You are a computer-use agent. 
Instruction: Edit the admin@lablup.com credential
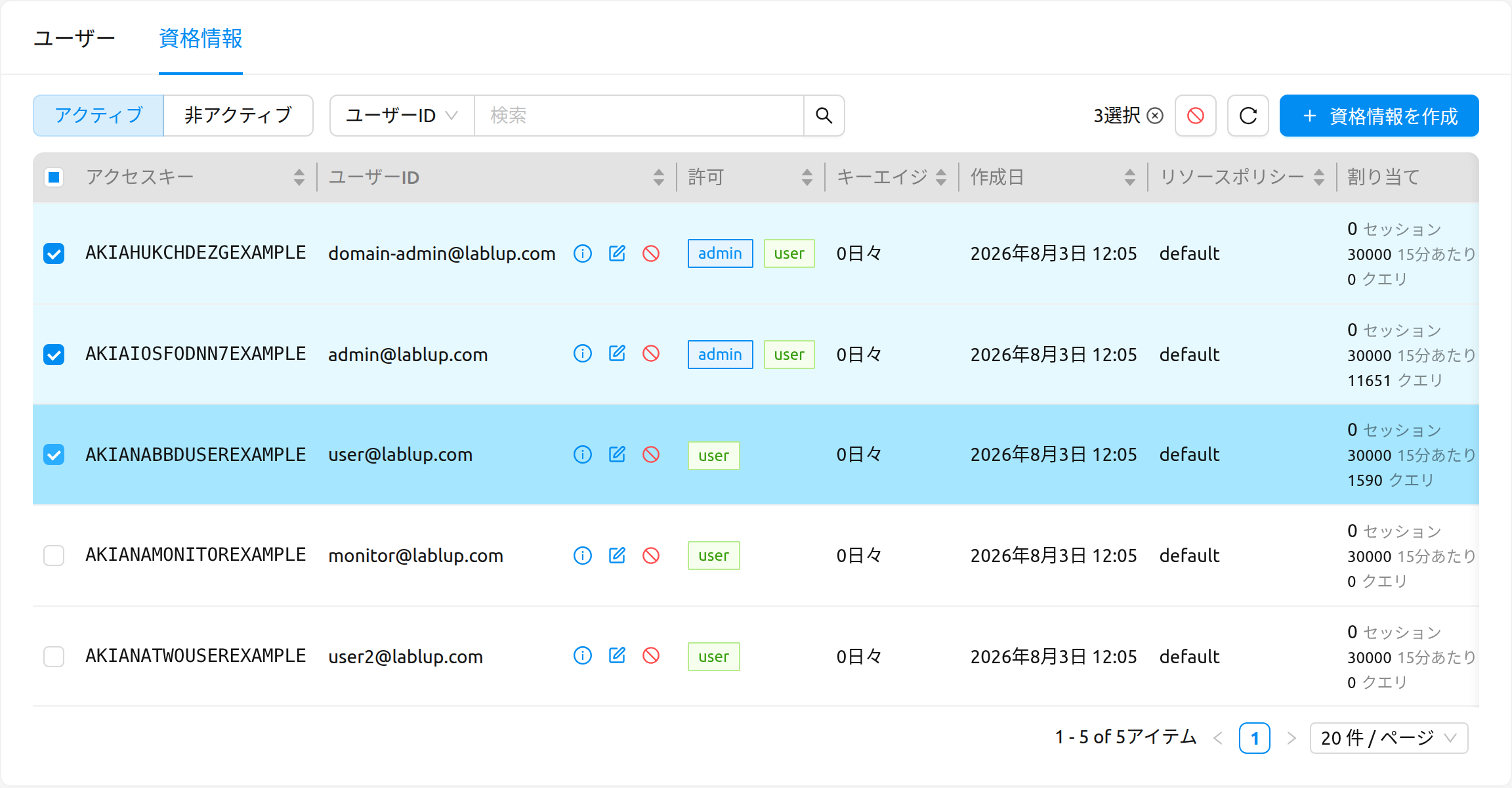tap(617, 354)
